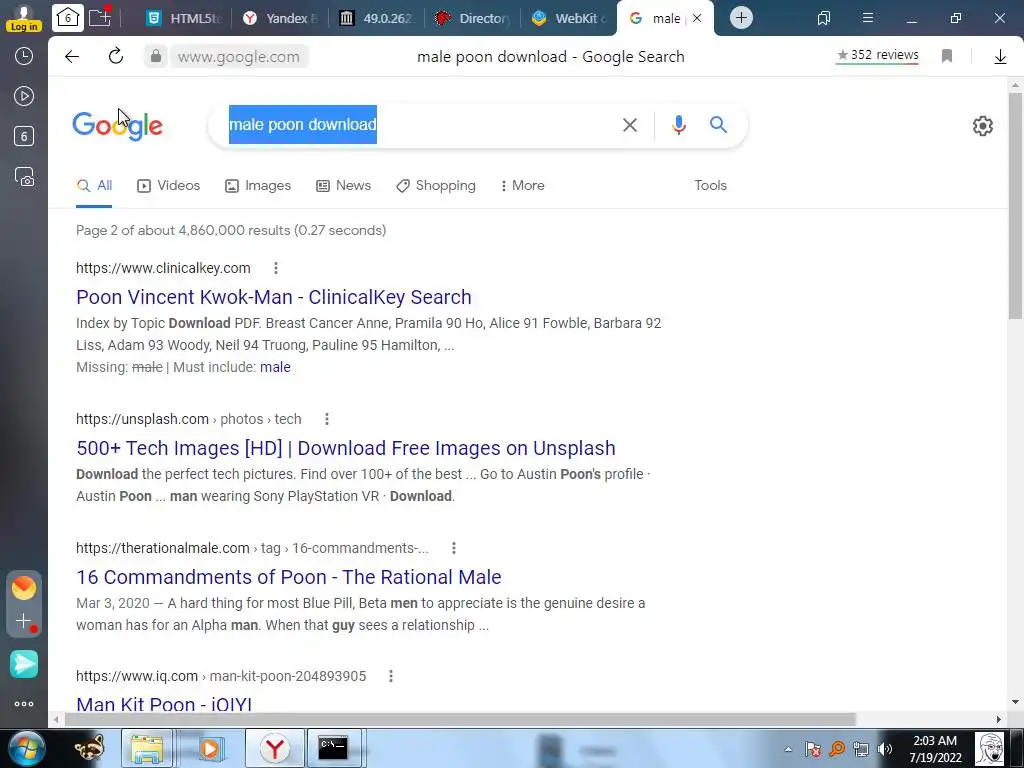This screenshot has height=768, width=1024.
Task: Open Man Kit Poon iQIYI result
Action: click(x=164, y=704)
